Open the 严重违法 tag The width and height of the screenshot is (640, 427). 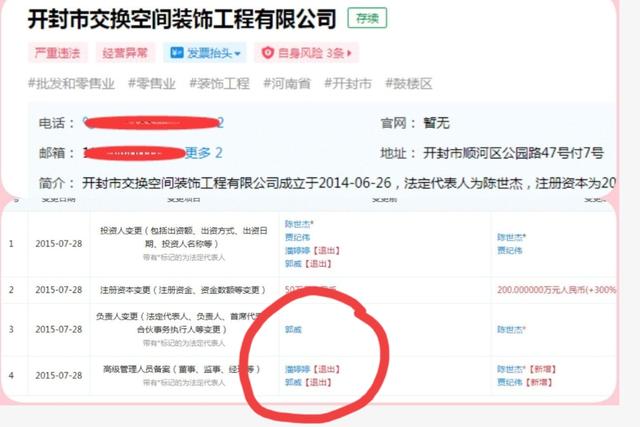58,53
